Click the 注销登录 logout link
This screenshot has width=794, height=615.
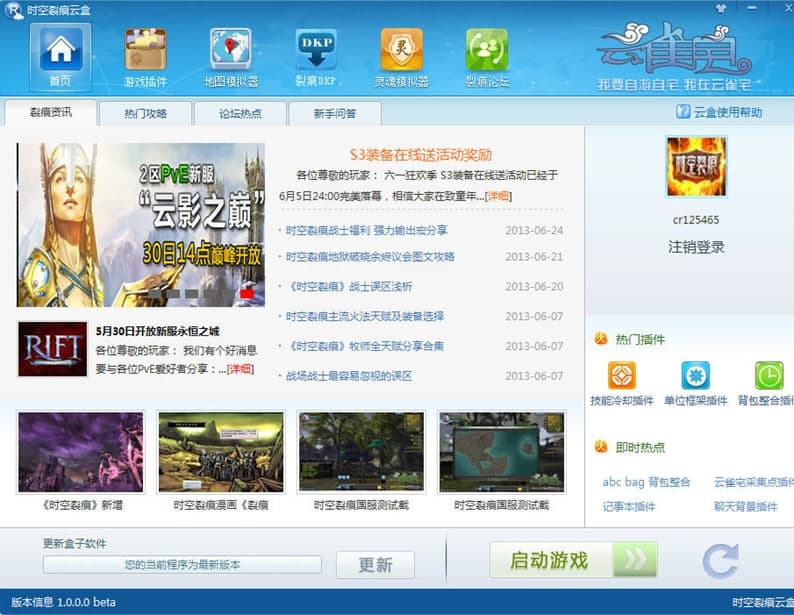[x=696, y=247]
